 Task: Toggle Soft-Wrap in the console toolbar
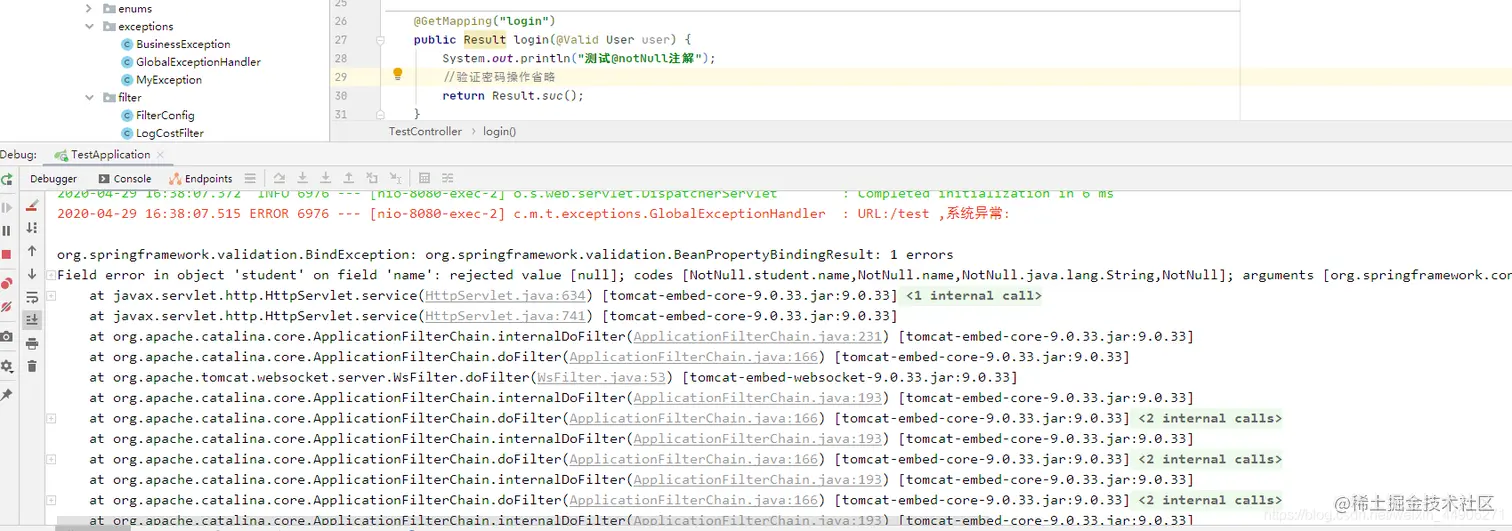[x=32, y=297]
